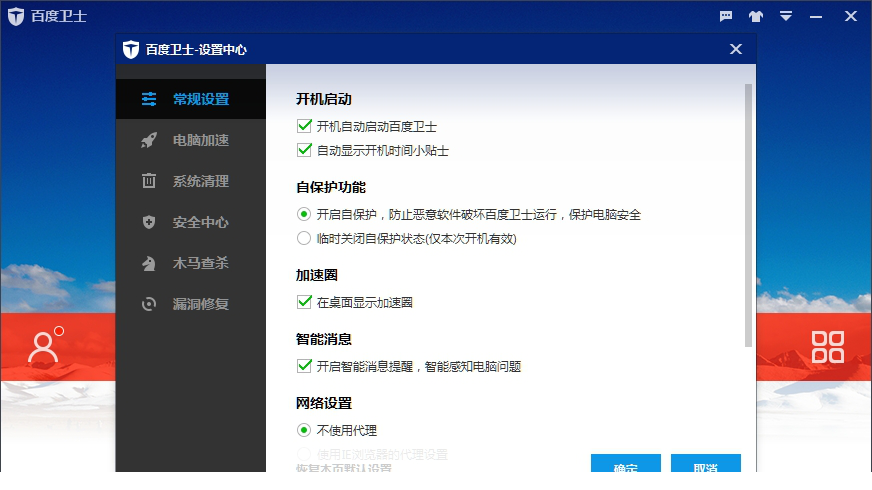Switch to 木马查杀 tab
The image size is (872, 490).
(x=191, y=263)
